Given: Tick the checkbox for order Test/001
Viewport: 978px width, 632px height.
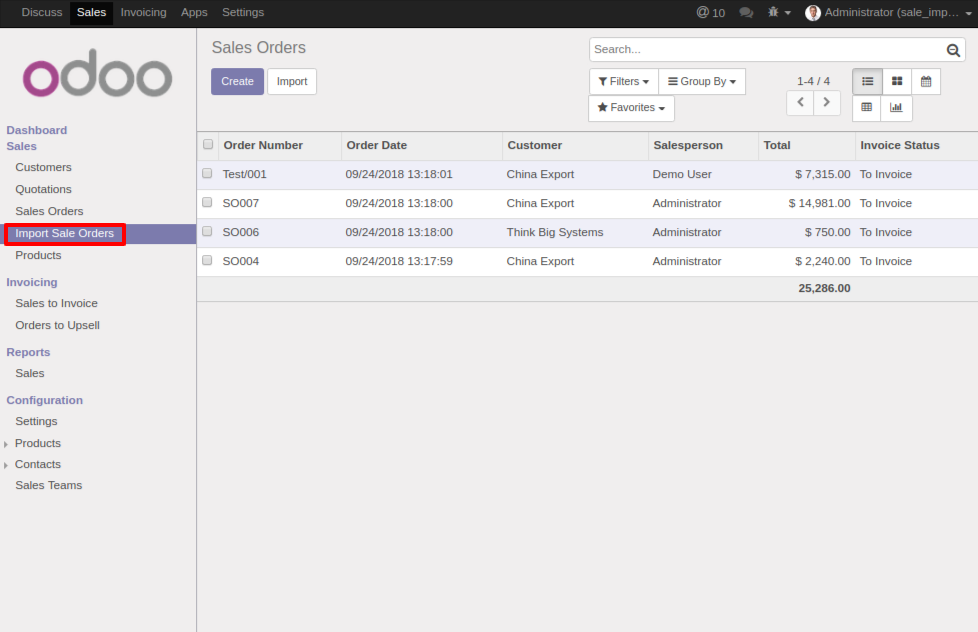Looking at the screenshot, I should pos(208,173).
